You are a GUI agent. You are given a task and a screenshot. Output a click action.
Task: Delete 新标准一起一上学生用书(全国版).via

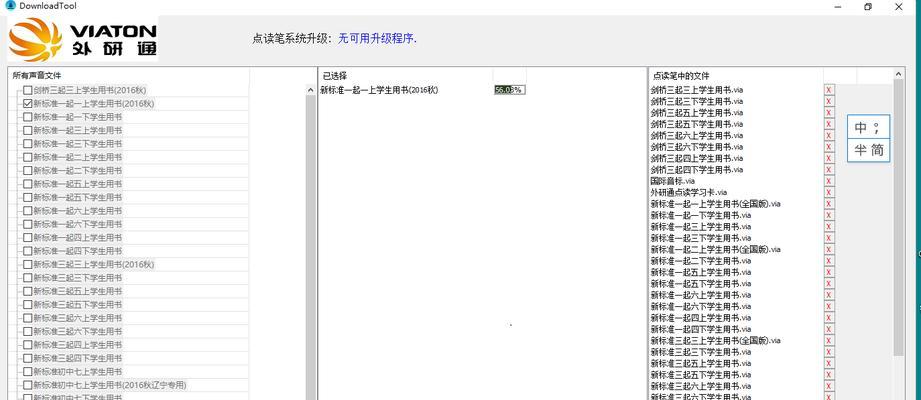pos(829,204)
